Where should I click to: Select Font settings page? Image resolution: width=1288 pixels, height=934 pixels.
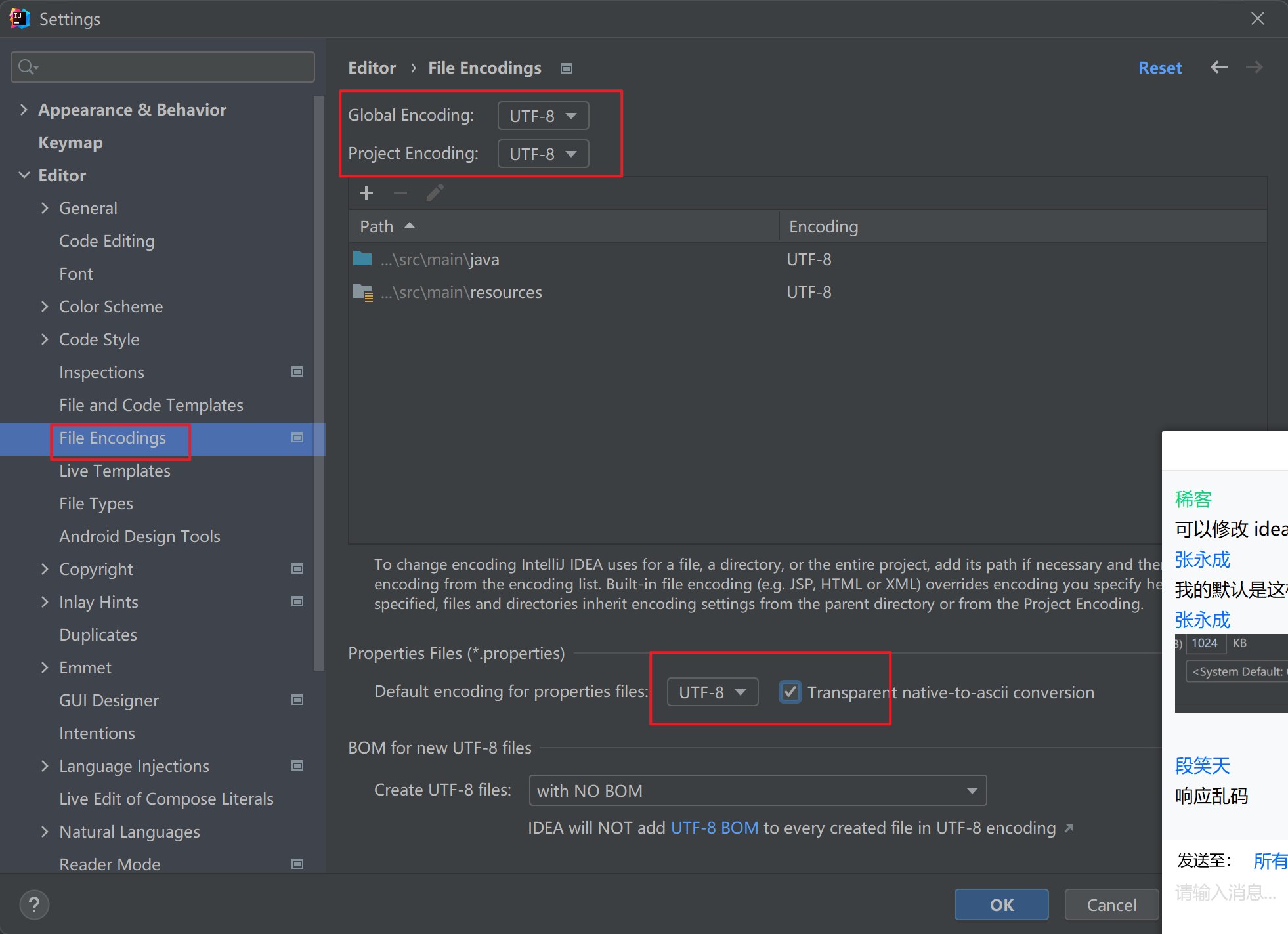tap(76, 274)
